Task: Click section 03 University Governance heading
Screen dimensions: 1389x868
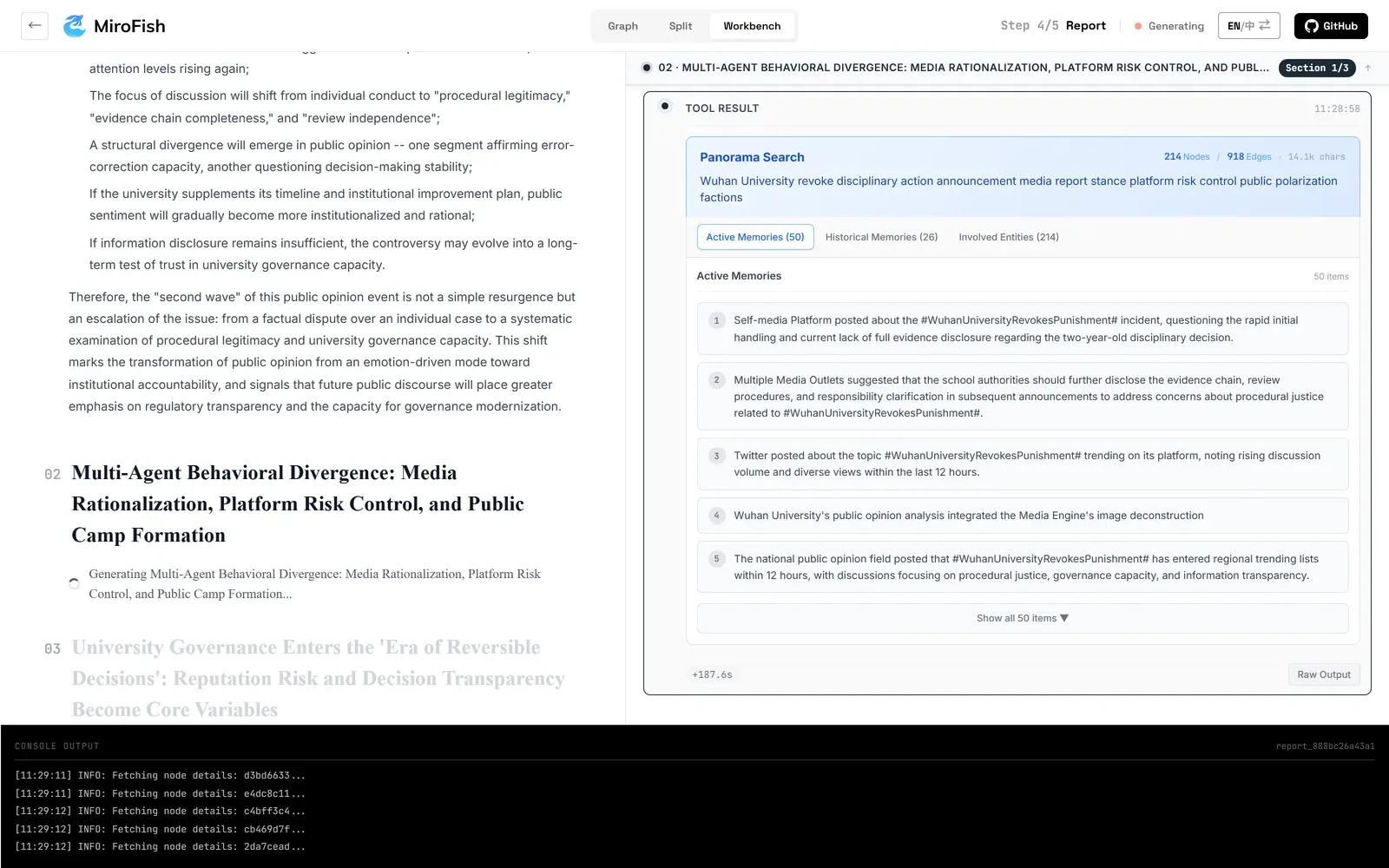Action: (318, 679)
